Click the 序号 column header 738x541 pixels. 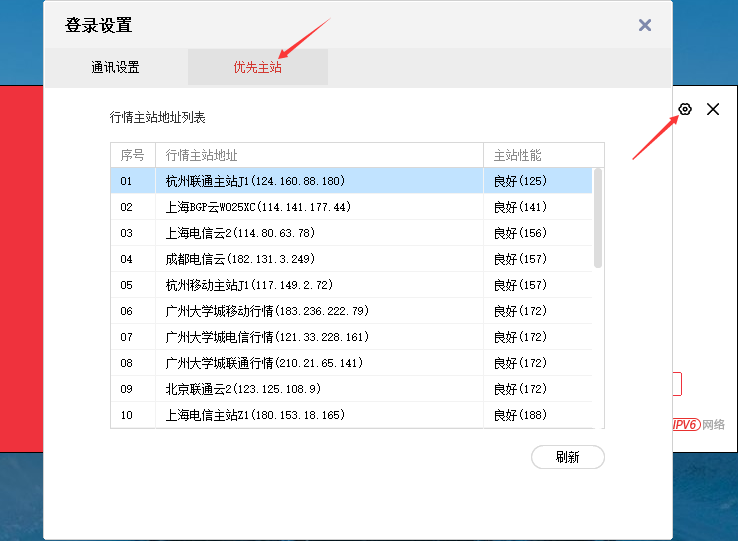pyautogui.click(x=133, y=155)
